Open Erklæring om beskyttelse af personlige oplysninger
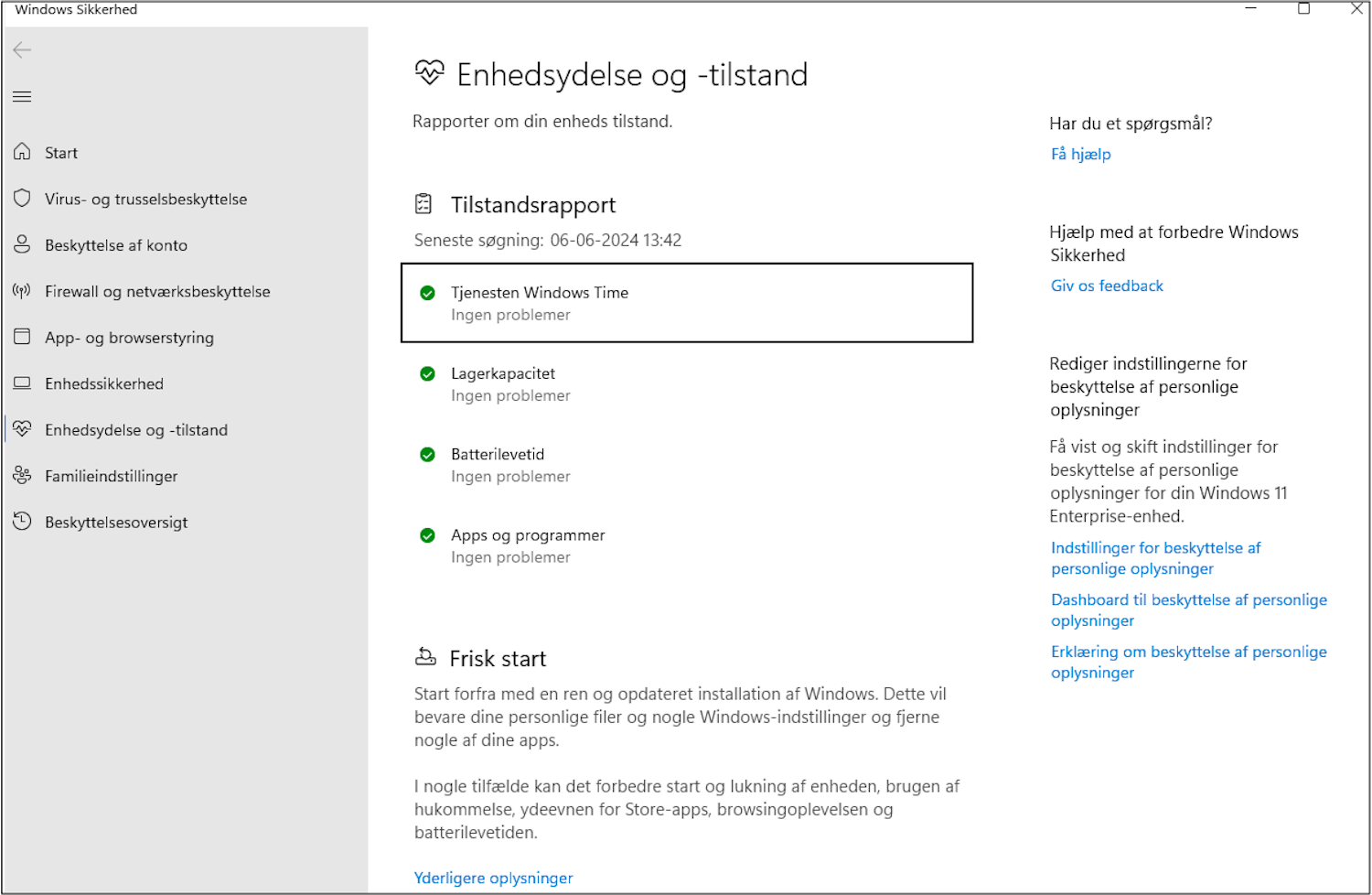The height and width of the screenshot is (895, 1372). coord(1189,663)
